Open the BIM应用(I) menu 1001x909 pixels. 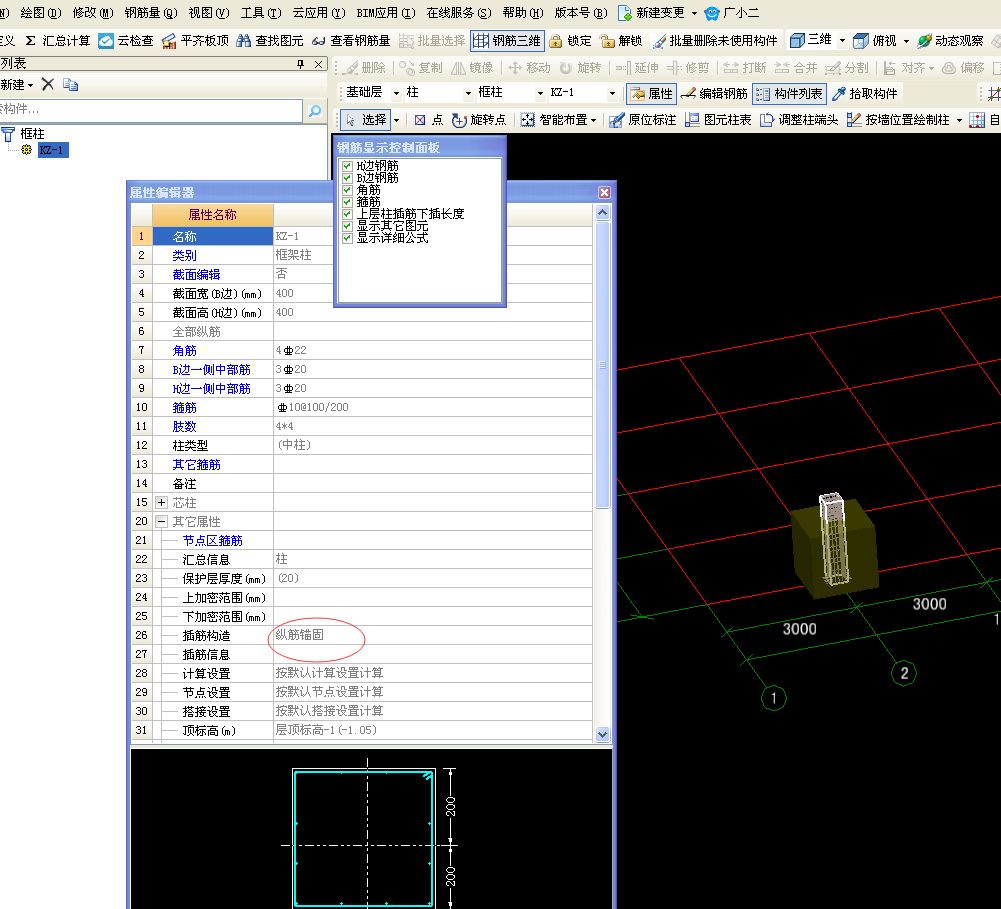pyautogui.click(x=386, y=13)
